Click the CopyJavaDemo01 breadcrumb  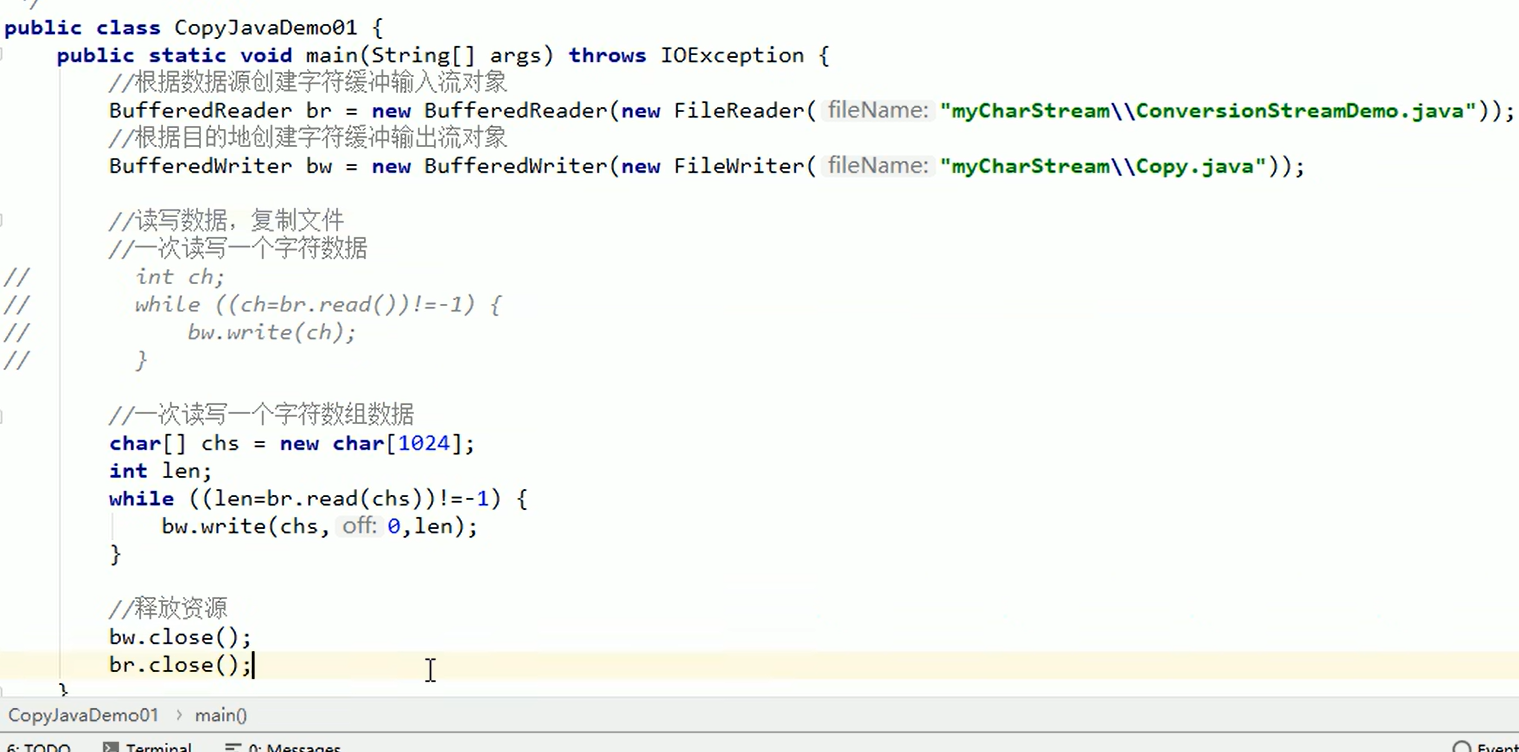tap(84, 715)
